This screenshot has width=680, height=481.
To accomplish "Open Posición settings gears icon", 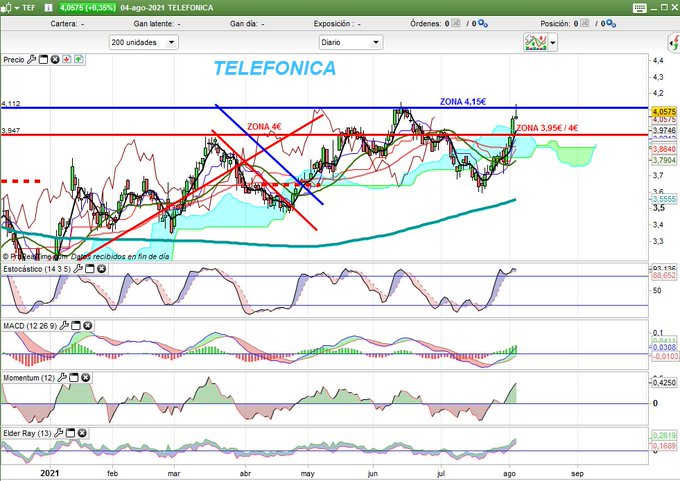I will 611,24.
